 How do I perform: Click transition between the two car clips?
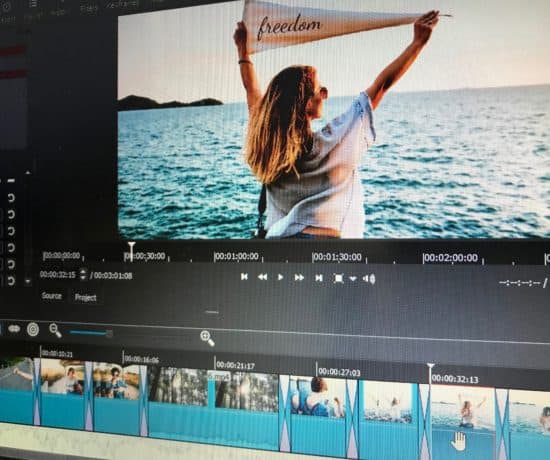[x=89, y=396]
